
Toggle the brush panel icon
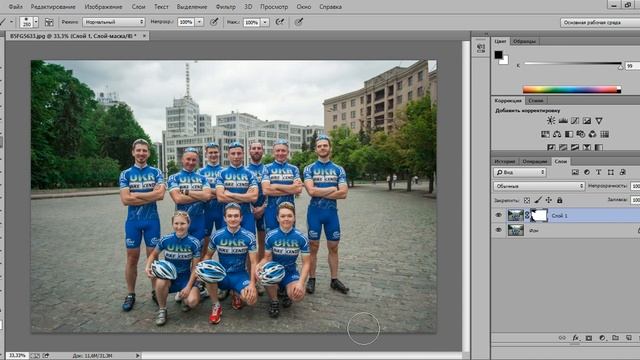coord(49,22)
